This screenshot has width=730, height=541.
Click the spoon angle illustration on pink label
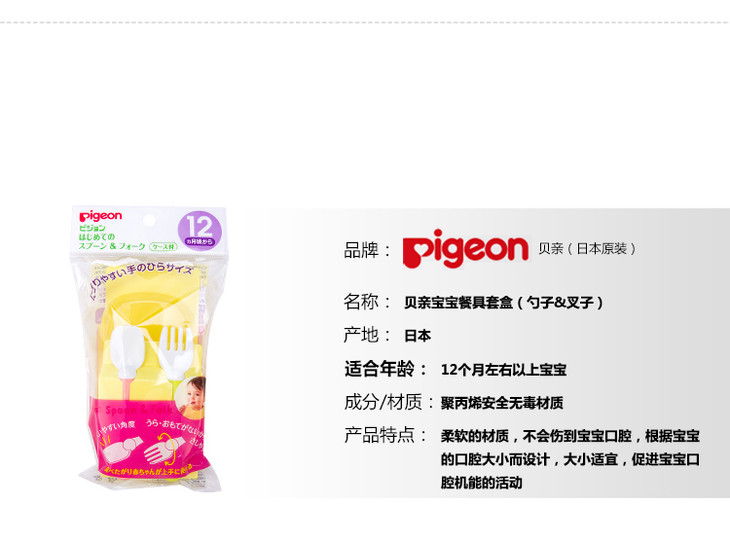[x=122, y=449]
